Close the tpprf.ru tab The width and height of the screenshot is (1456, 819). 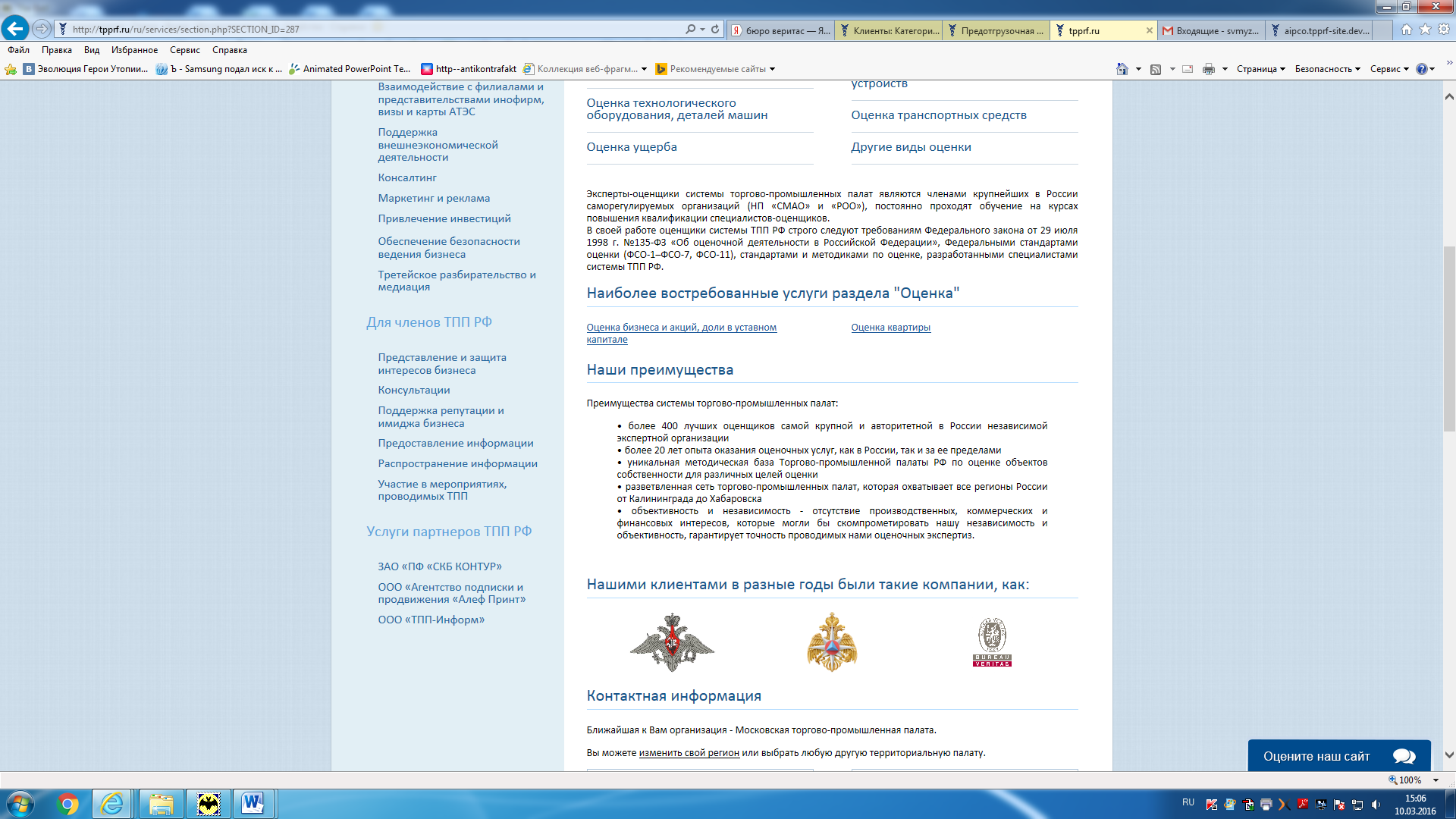(x=1149, y=30)
